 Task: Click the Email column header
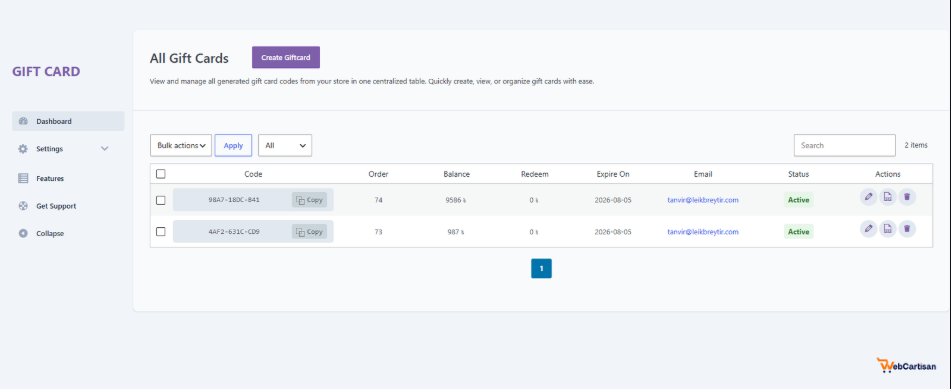point(703,174)
